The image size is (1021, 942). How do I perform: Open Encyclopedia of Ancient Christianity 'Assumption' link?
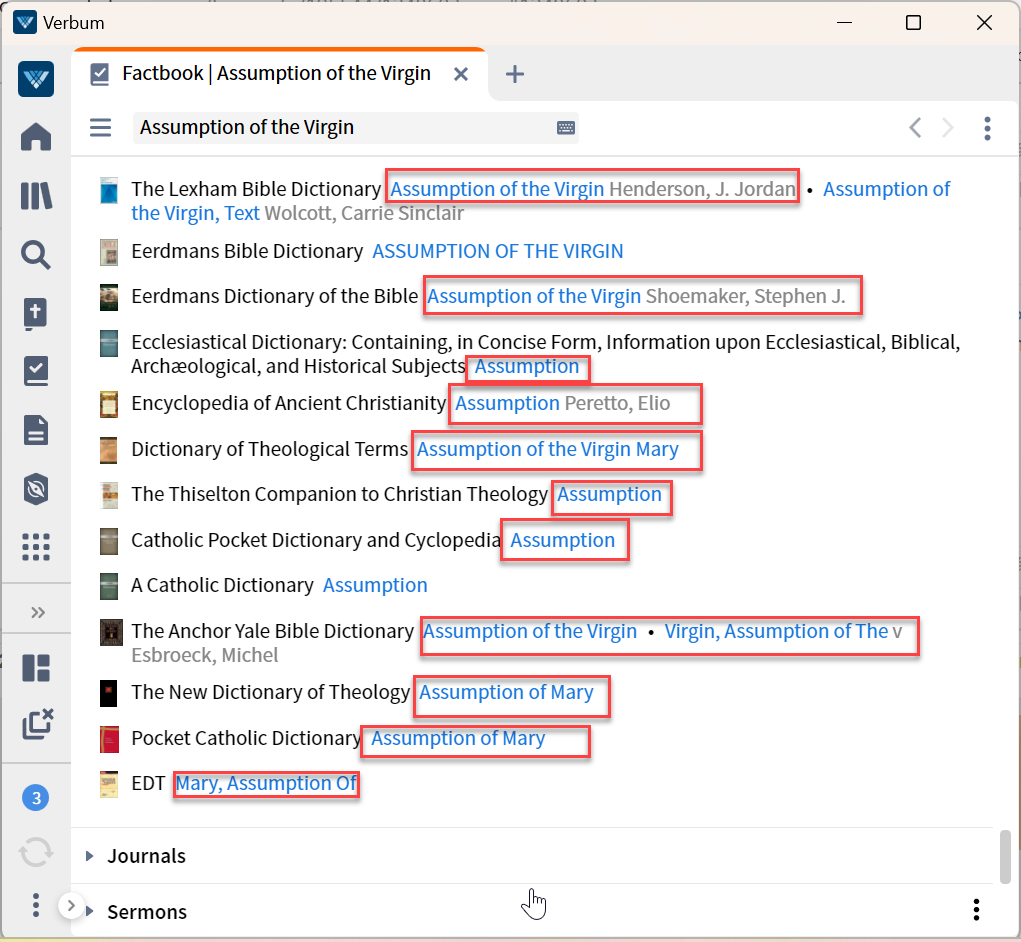pos(507,404)
